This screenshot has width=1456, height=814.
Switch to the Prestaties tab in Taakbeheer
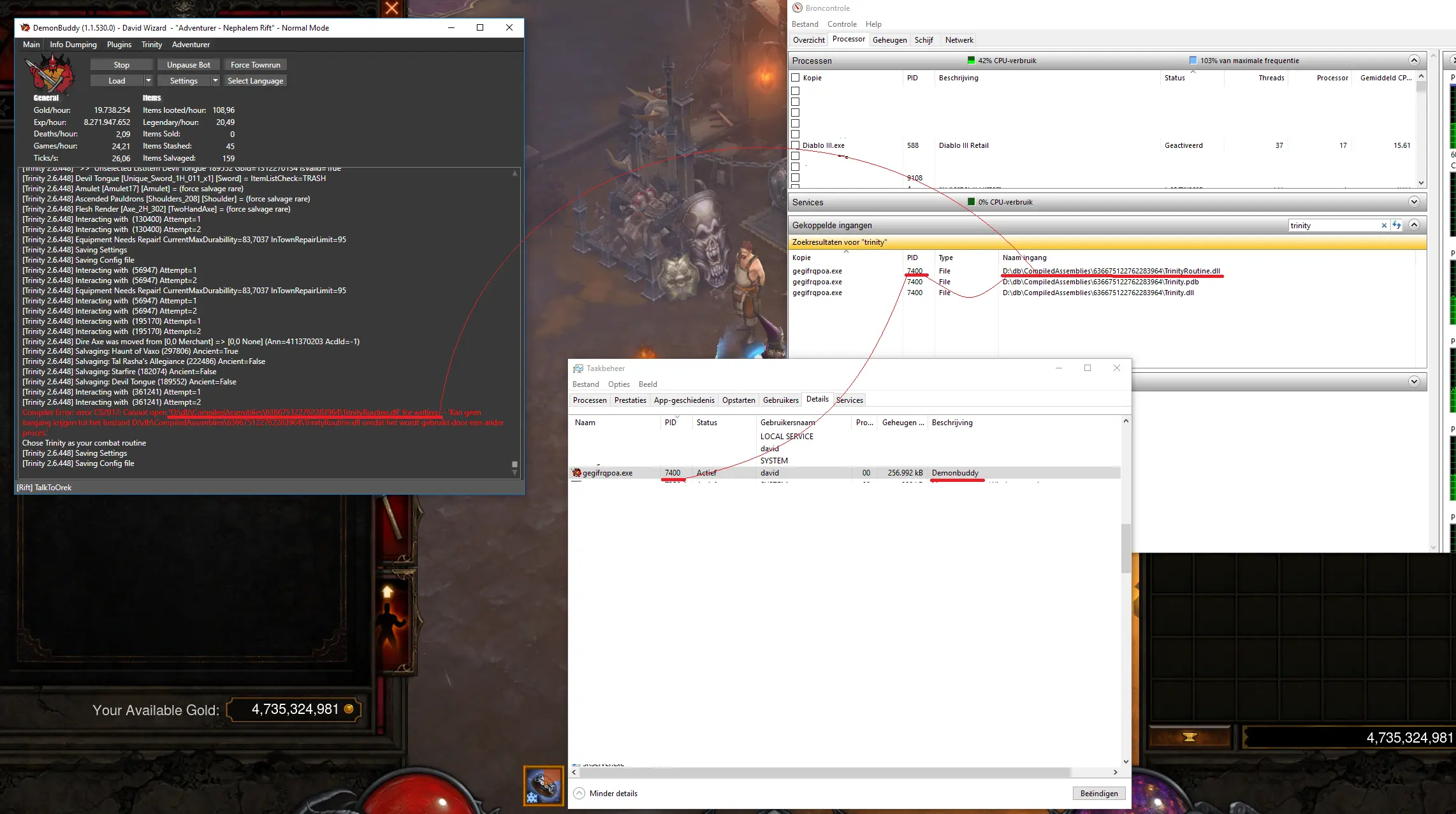tap(630, 400)
